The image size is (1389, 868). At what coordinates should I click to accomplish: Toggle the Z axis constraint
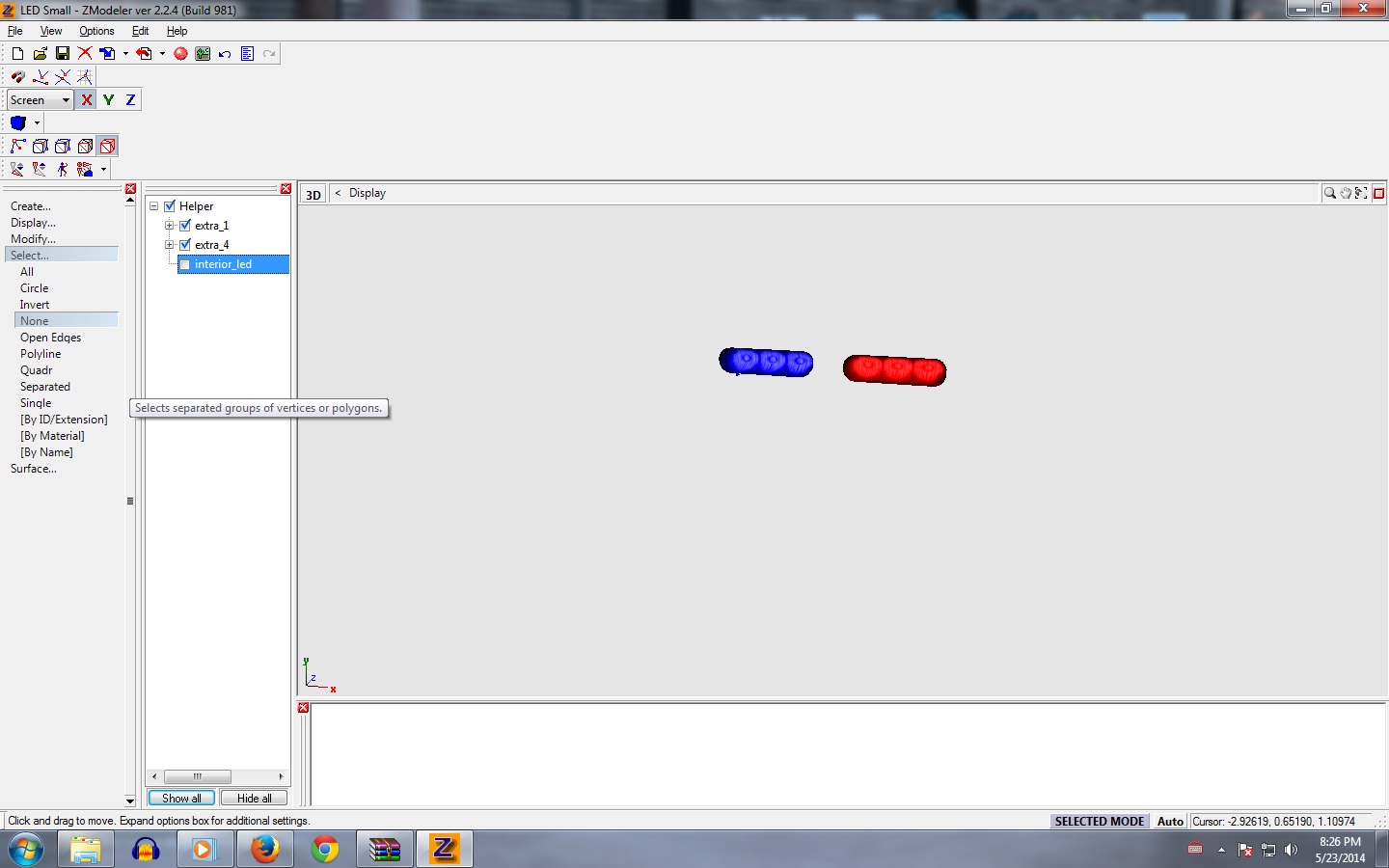(130, 100)
